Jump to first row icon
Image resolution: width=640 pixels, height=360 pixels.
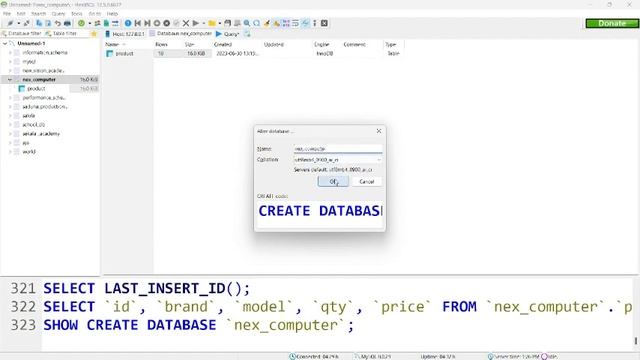pos(138,23)
